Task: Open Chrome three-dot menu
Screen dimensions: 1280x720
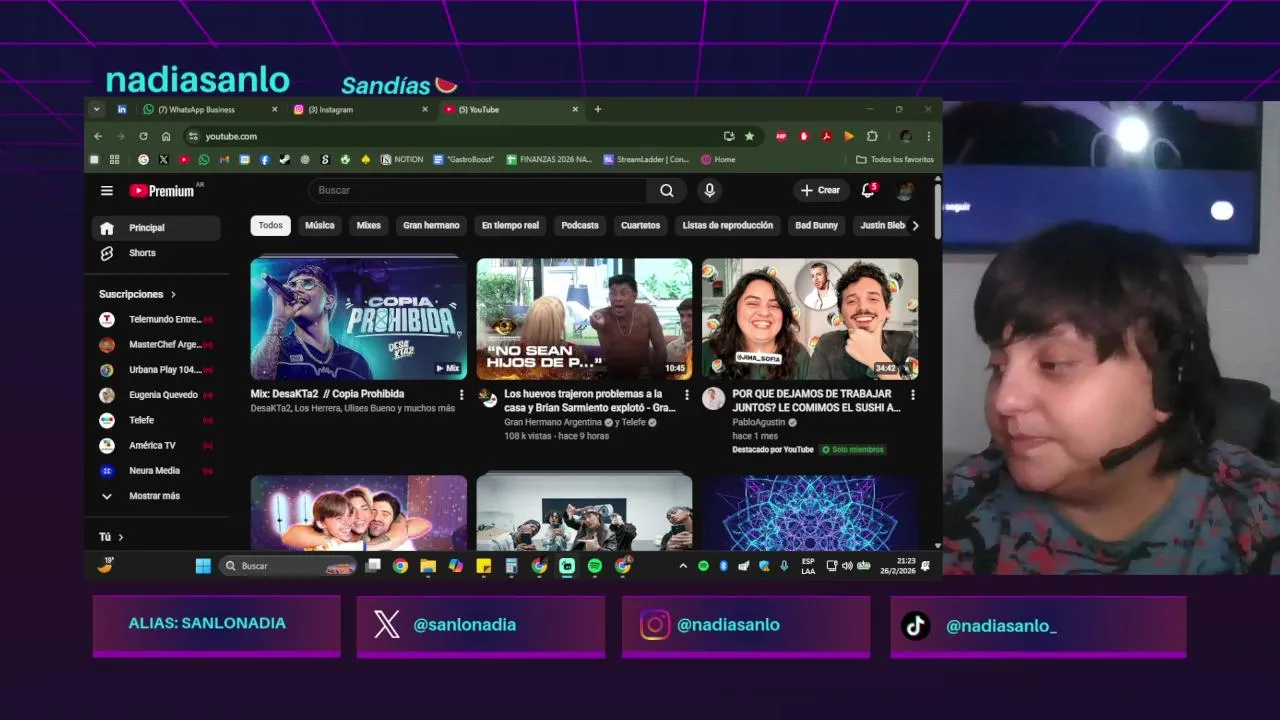Action: click(x=928, y=136)
